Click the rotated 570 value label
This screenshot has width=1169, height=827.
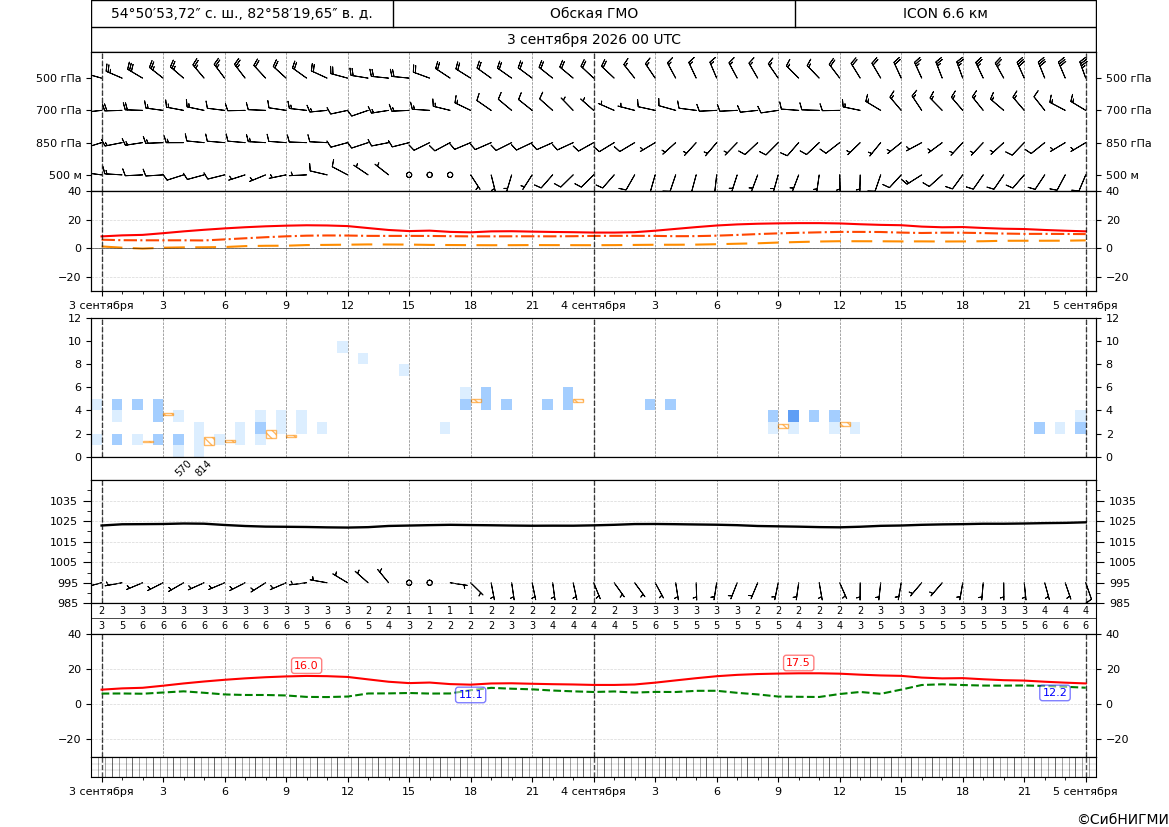[x=183, y=468]
